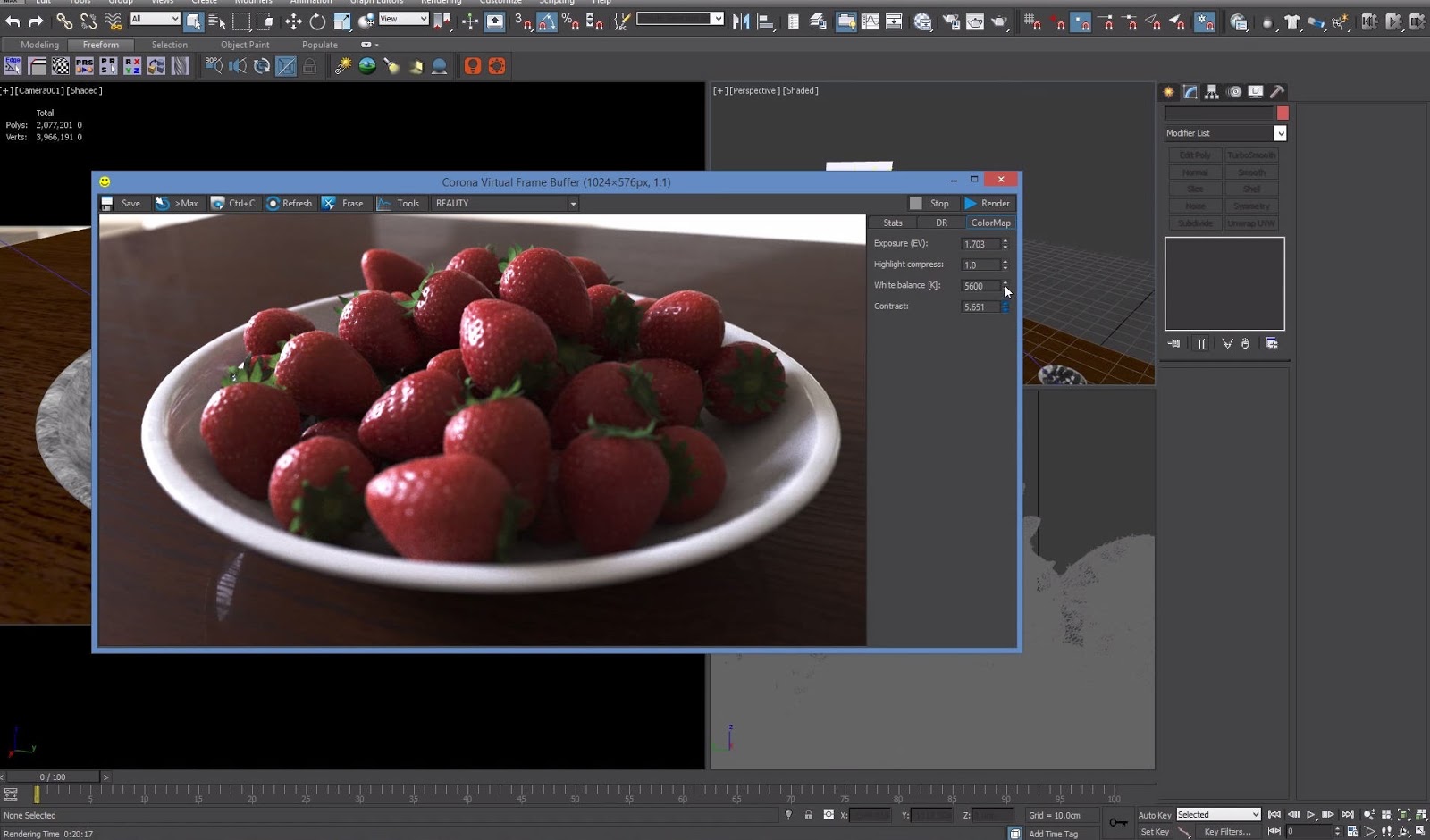Adjust the Contrast spinner arrows
The height and width of the screenshot is (840, 1430).
click(1005, 307)
